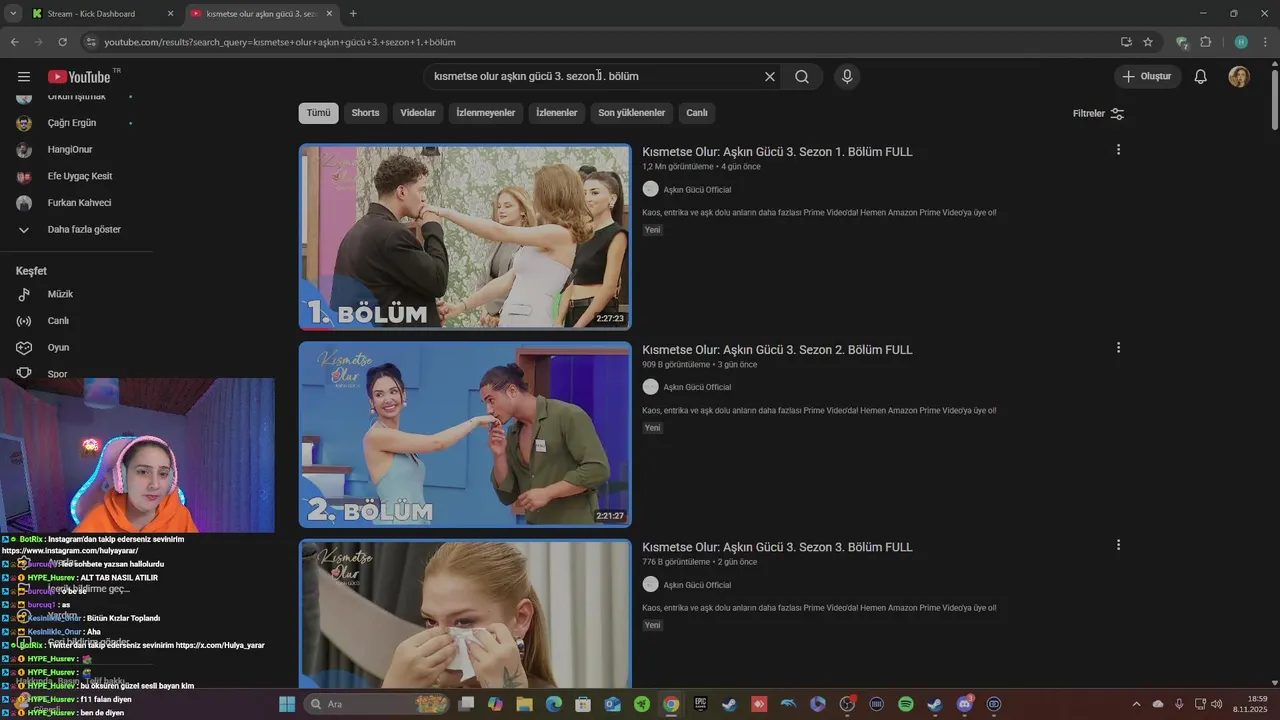1280x720 pixels.
Task: Open Filtreler filter options
Action: coord(1098,114)
